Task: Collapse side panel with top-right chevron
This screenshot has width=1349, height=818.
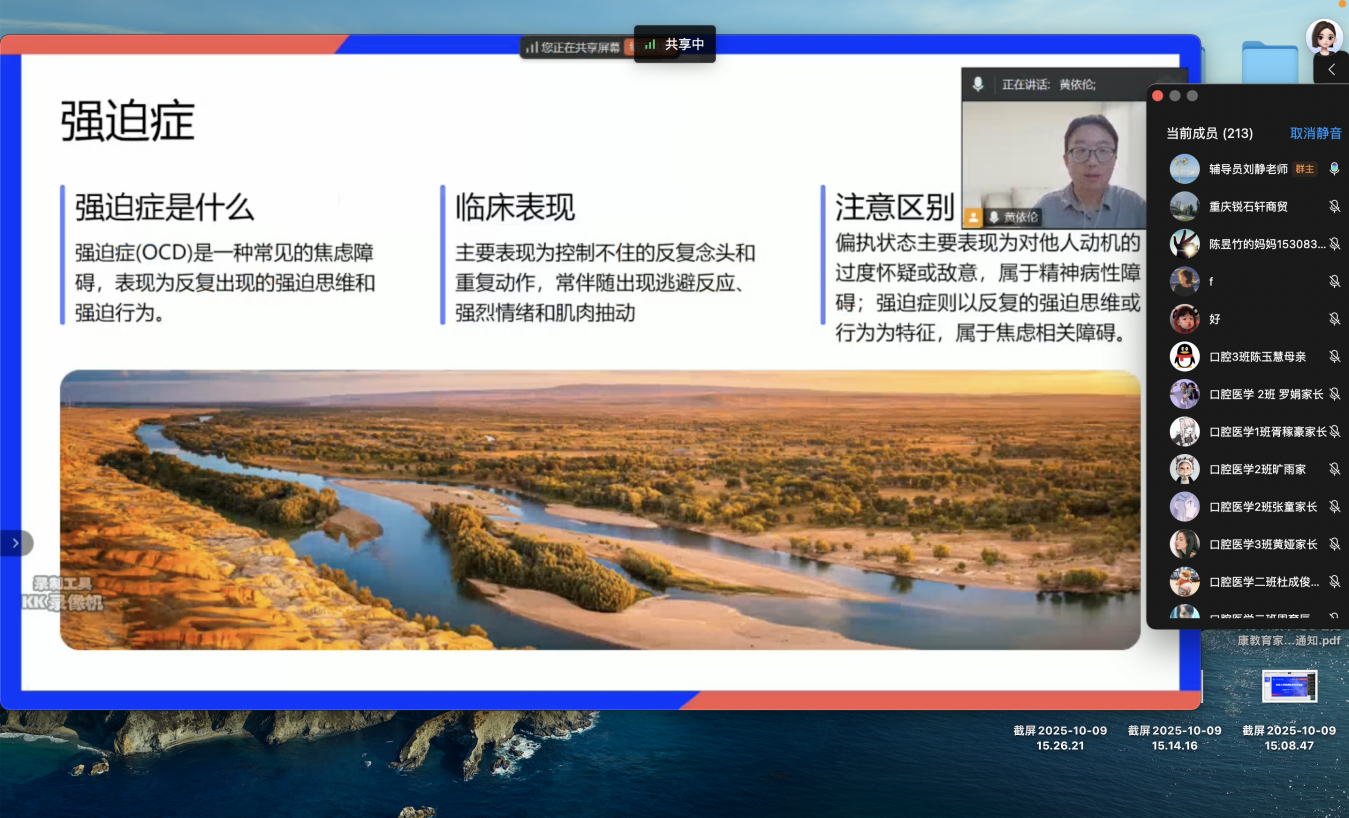Action: click(1331, 69)
